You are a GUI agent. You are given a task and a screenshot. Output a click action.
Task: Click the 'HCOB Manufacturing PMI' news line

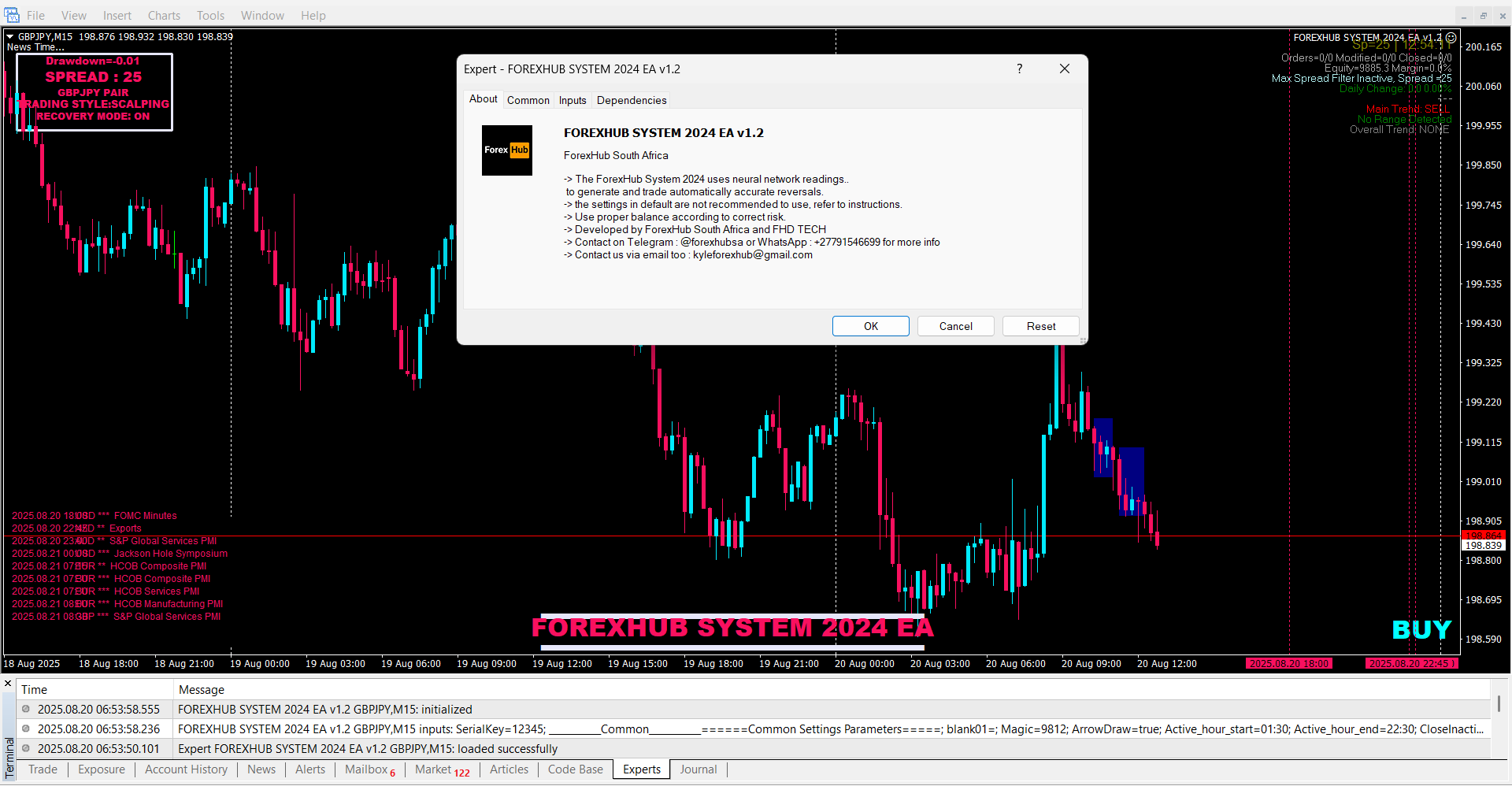(x=117, y=604)
